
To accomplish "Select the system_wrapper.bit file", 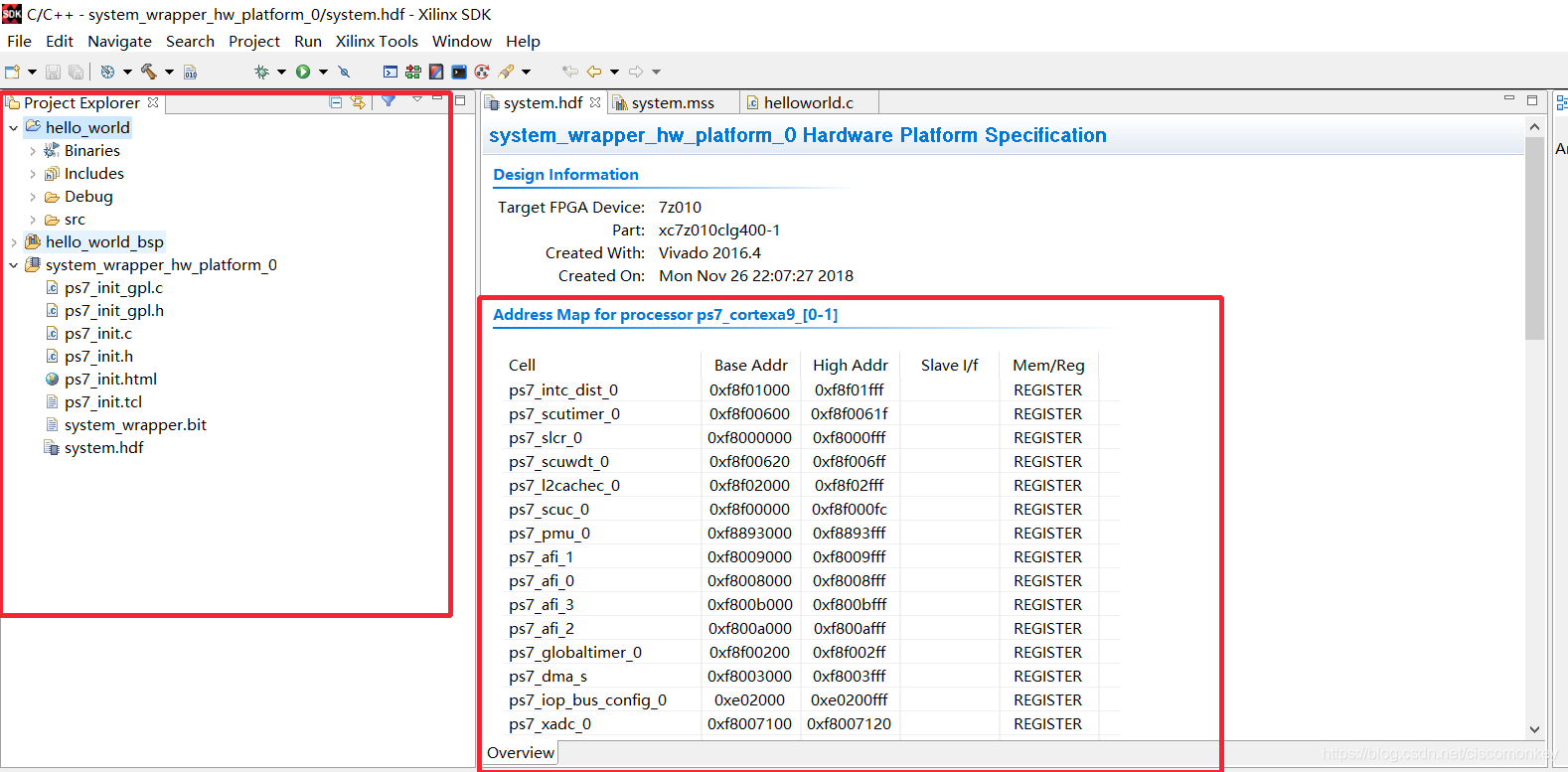I will [x=135, y=425].
